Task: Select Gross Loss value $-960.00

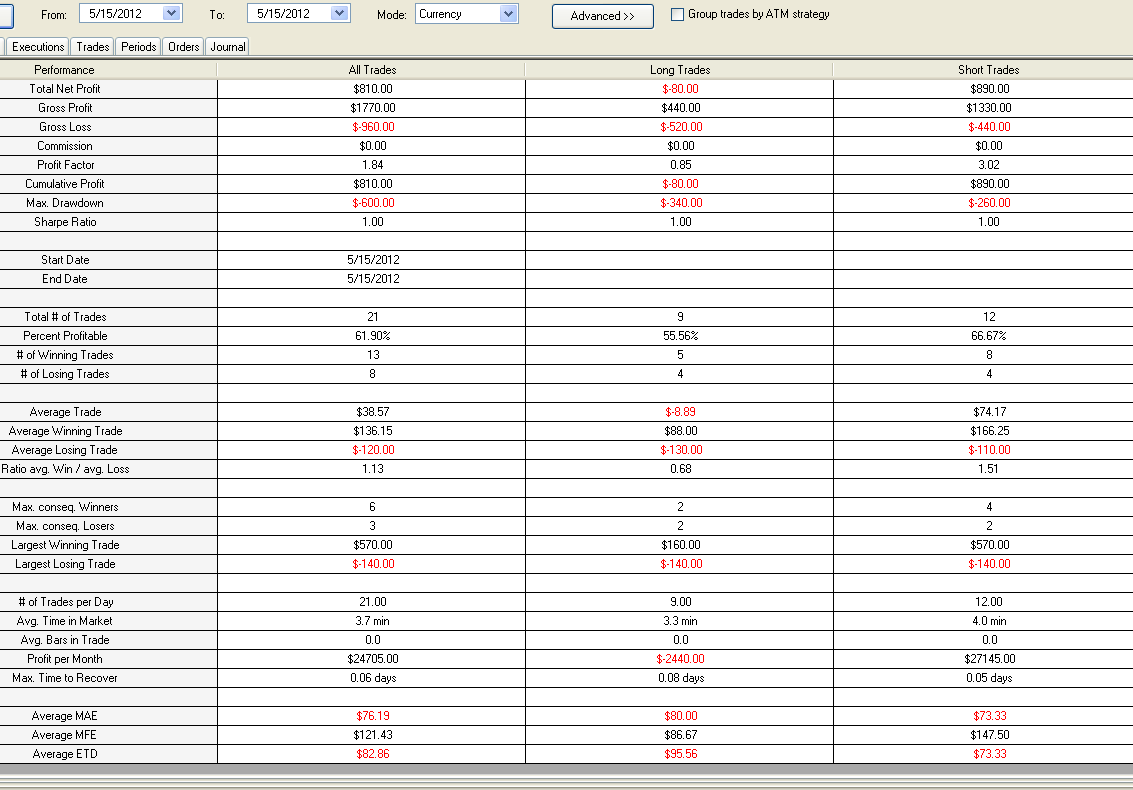Action: point(373,127)
